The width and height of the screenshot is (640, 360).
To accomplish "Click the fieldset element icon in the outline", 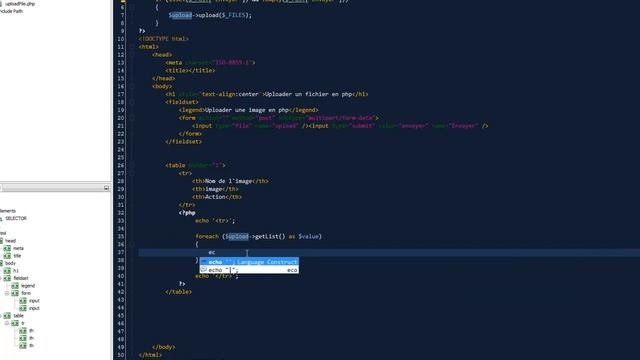I will tap(7, 278).
